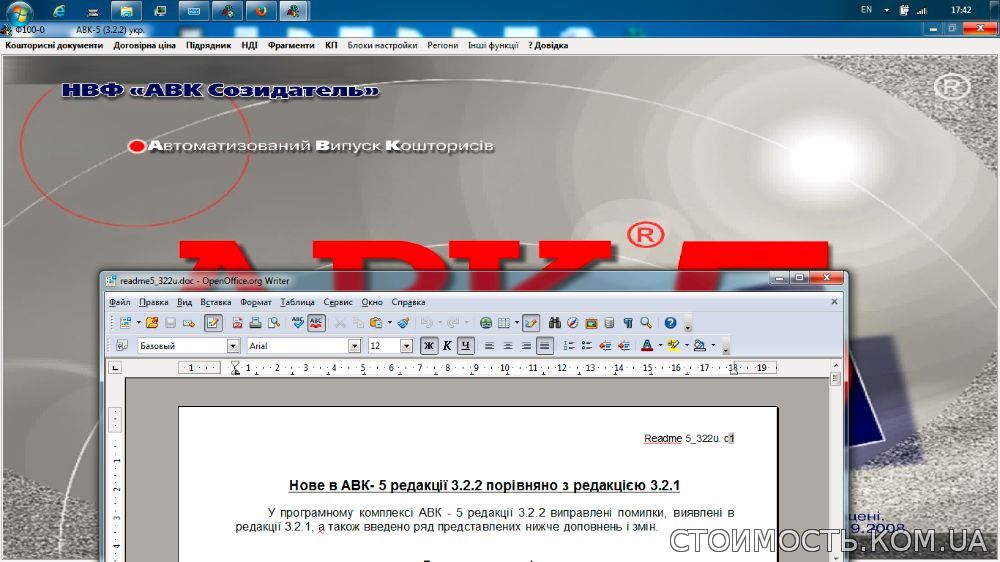
Task: Set Justified alignment icon
Action: tap(545, 346)
